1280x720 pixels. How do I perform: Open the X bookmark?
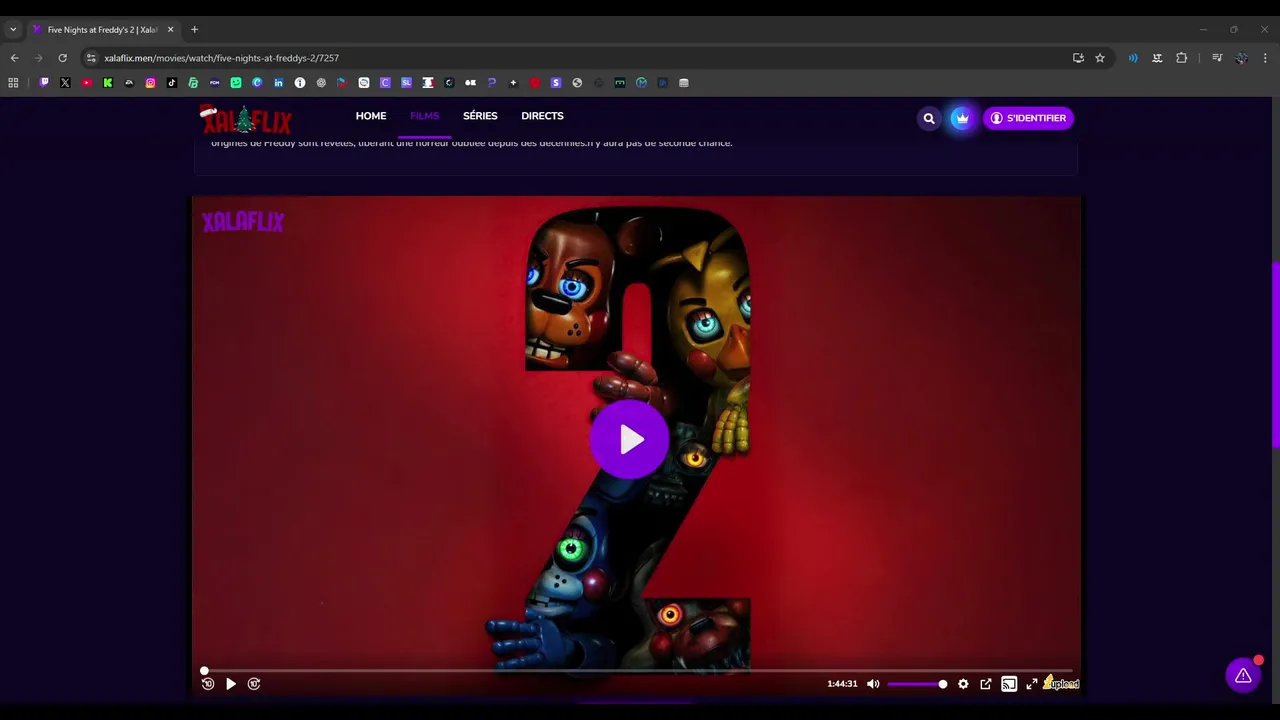tap(65, 83)
